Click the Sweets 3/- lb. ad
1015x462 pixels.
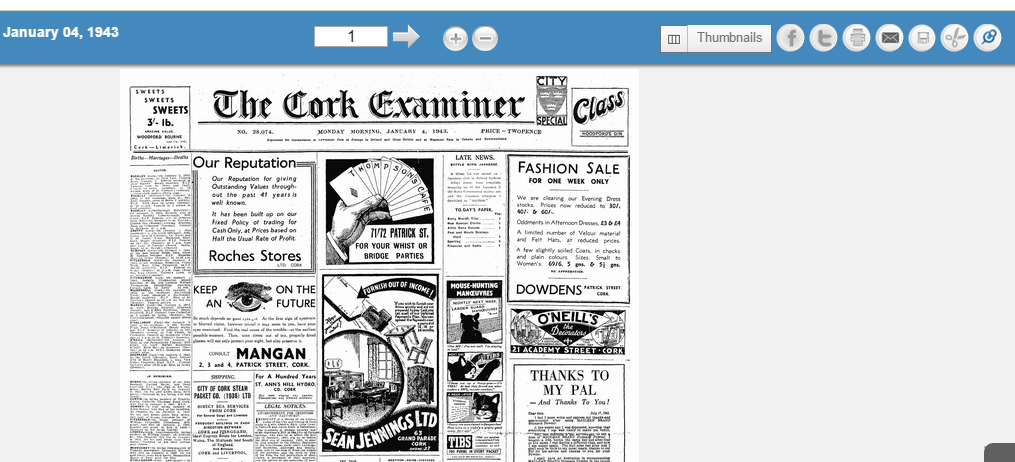click(x=160, y=118)
